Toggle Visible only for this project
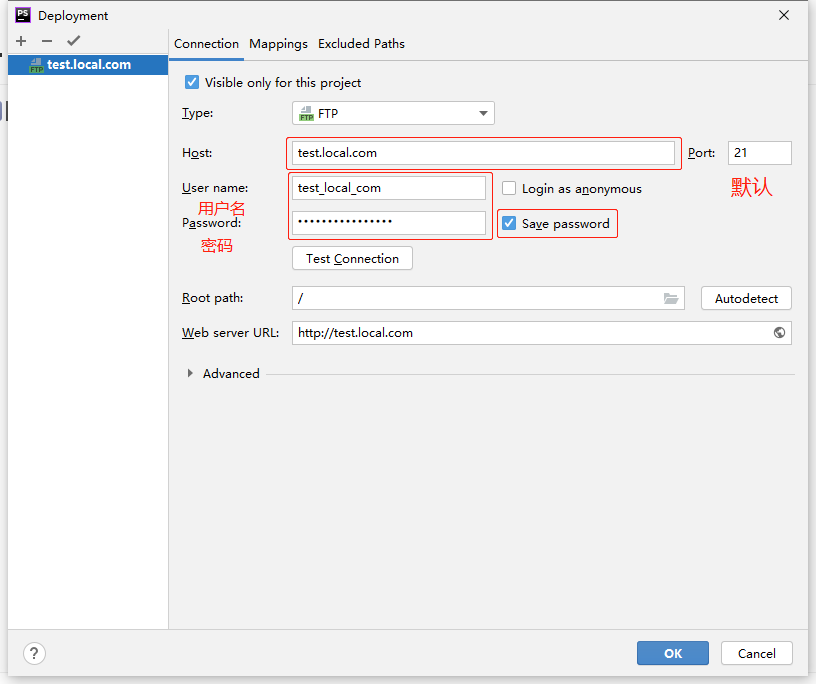This screenshot has width=816, height=684. [192, 83]
